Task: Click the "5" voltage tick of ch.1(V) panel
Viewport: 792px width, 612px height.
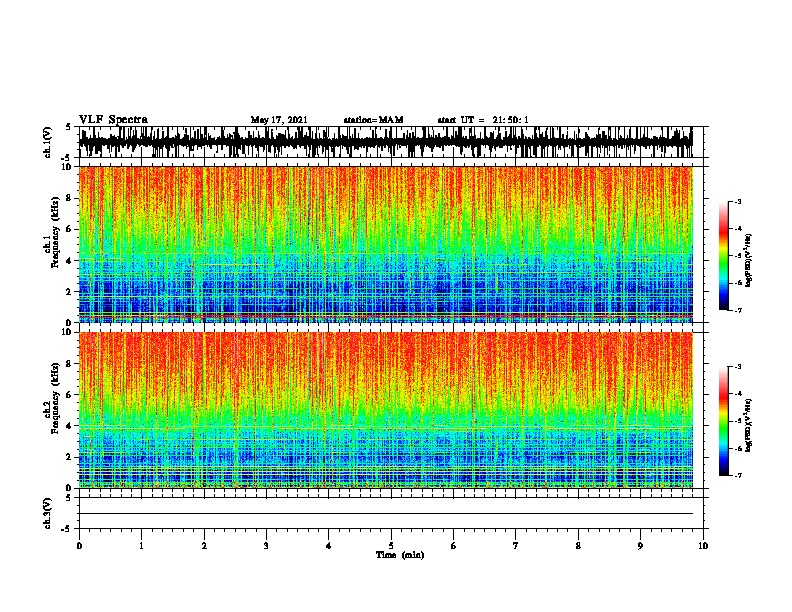Action: click(68, 127)
